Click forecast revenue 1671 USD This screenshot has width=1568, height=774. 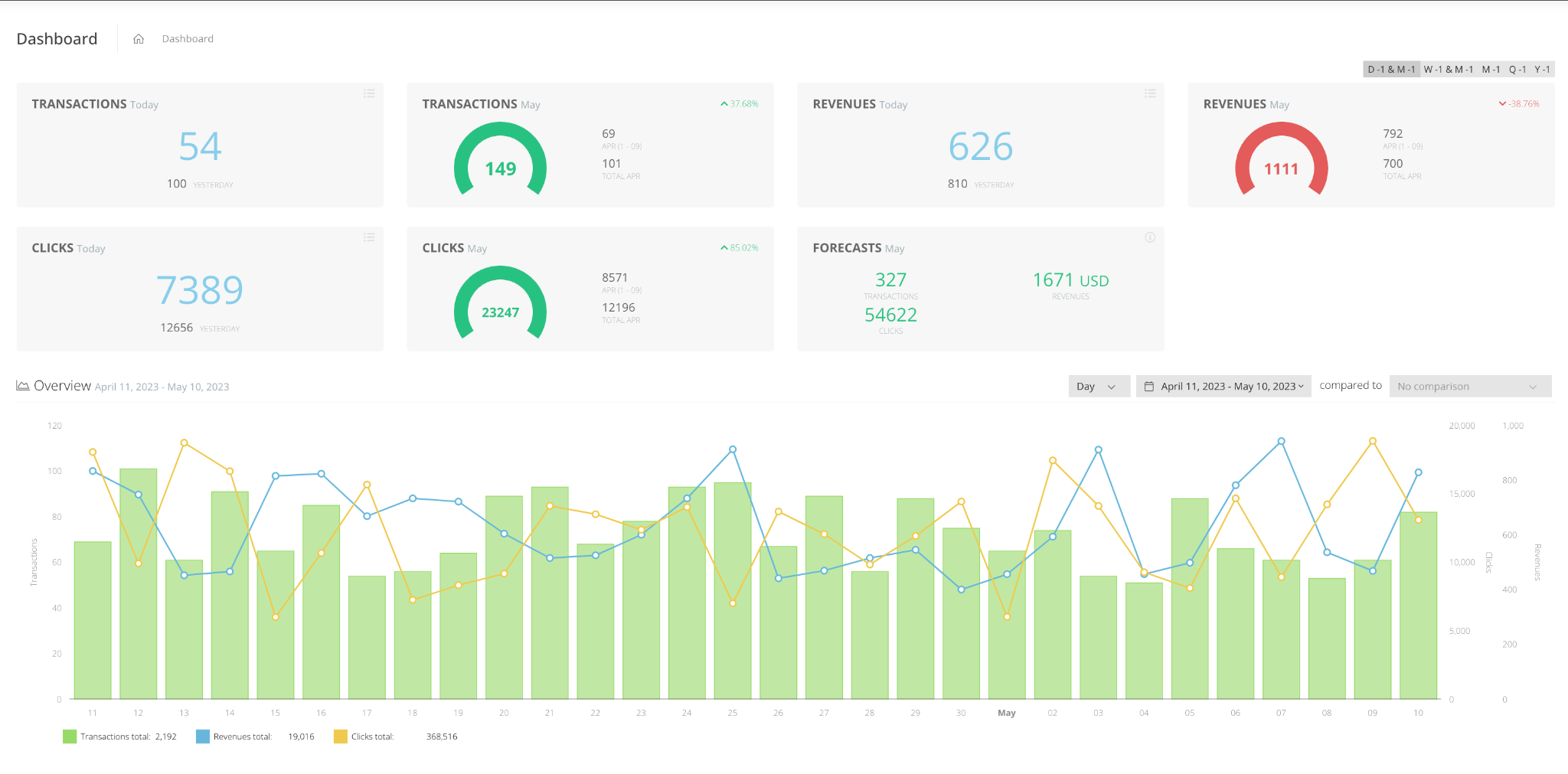click(x=1070, y=280)
